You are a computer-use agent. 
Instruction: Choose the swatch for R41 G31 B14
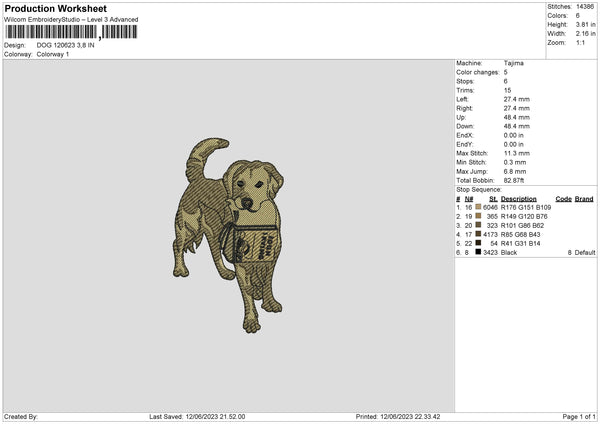(x=480, y=243)
